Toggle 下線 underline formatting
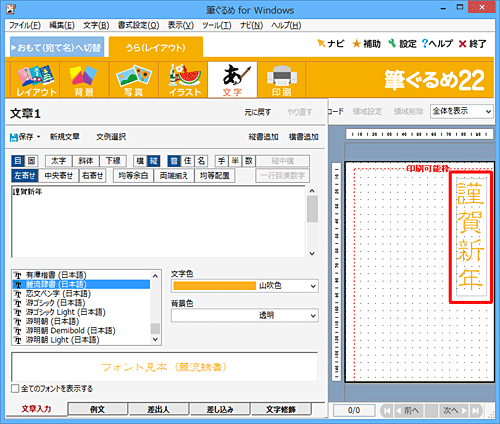The image size is (500, 424). coord(113,161)
